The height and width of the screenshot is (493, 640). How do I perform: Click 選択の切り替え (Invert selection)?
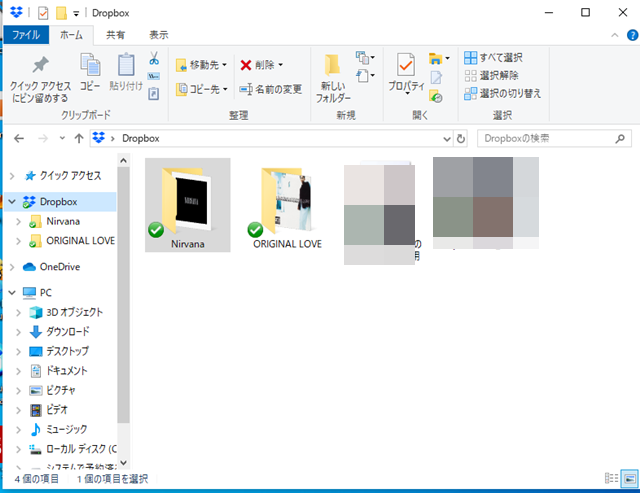[x=502, y=93]
